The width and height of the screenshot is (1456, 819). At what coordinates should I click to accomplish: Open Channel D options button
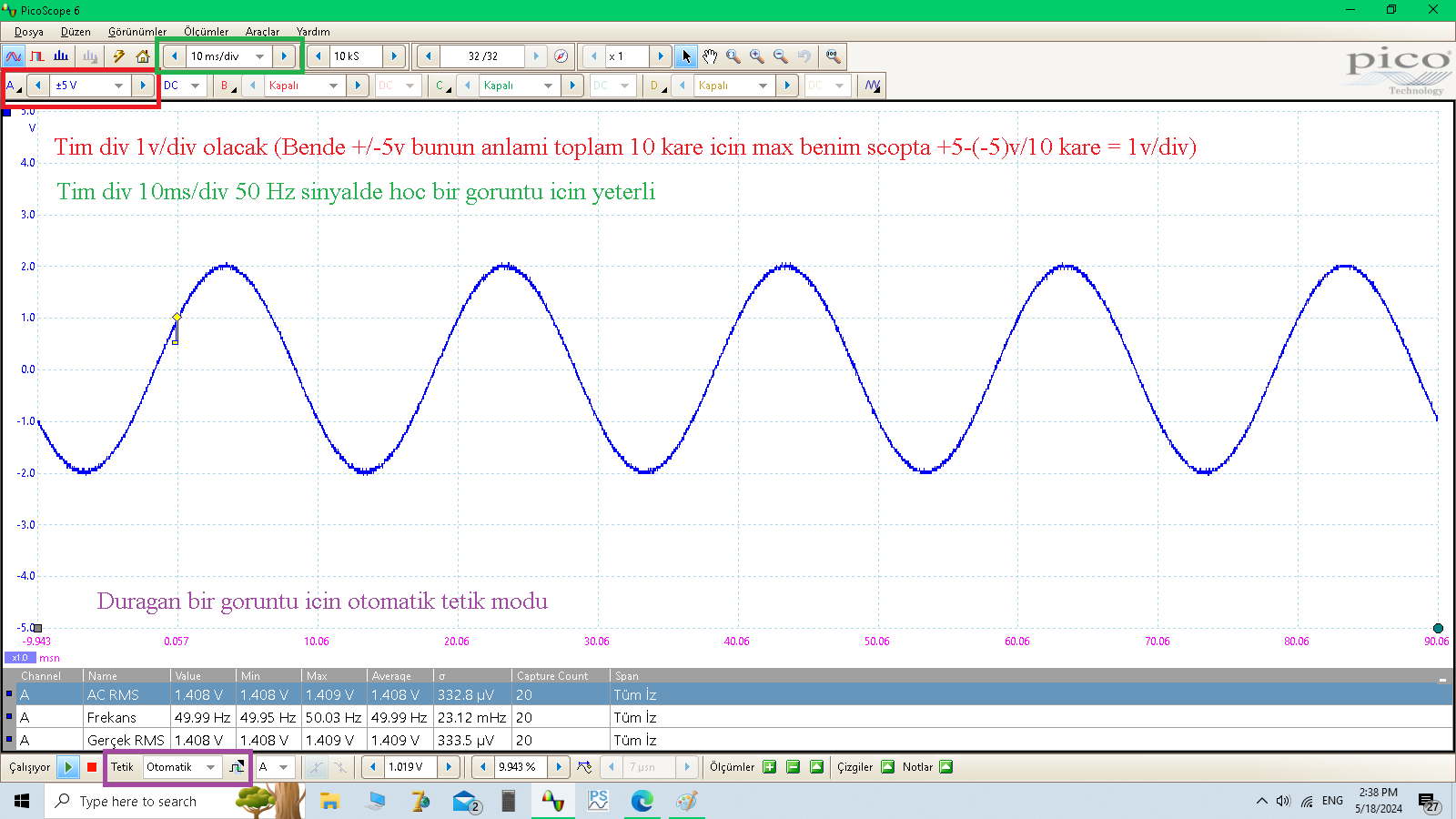pos(657,86)
